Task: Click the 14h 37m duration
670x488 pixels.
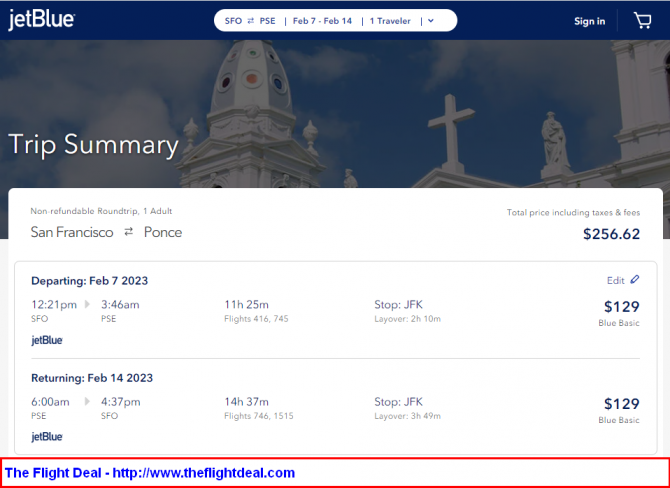Action: 247,402
